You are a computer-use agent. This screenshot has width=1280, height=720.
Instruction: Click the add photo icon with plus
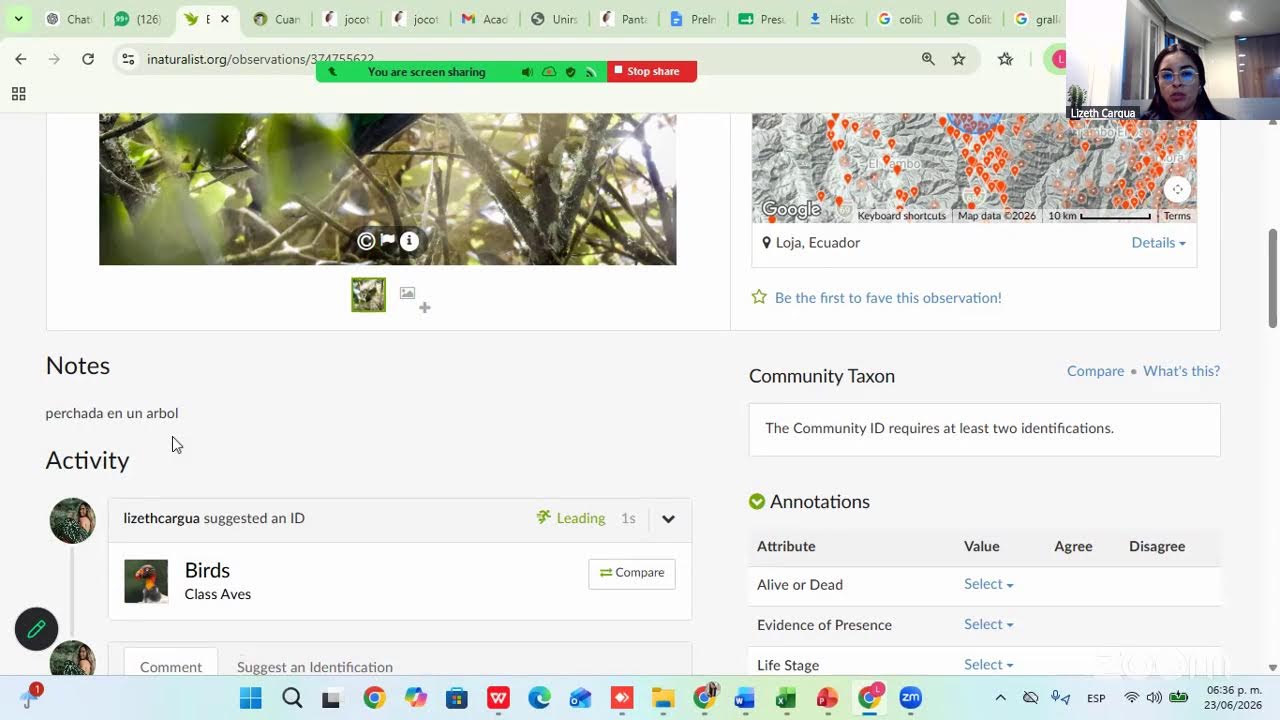415,298
